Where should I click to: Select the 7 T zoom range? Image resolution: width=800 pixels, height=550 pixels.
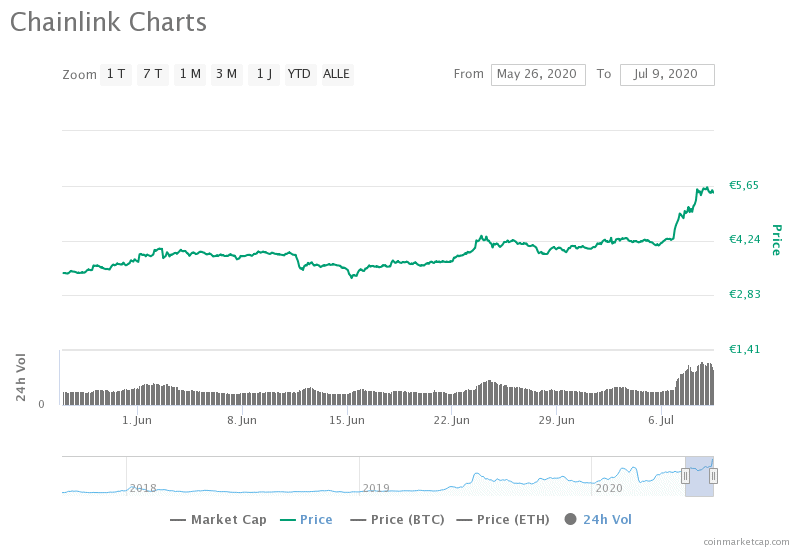(152, 74)
